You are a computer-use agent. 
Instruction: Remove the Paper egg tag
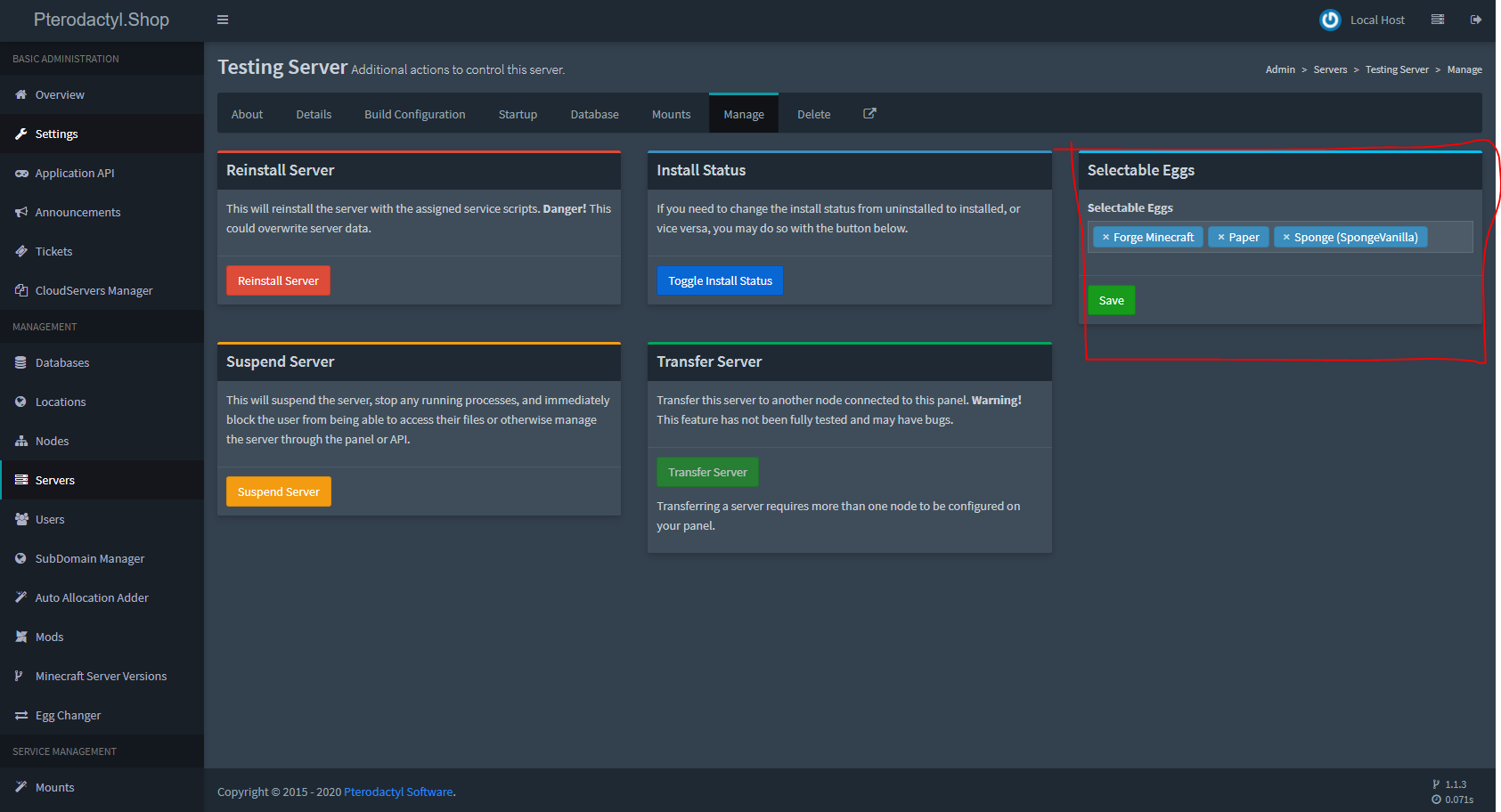[1221, 238]
